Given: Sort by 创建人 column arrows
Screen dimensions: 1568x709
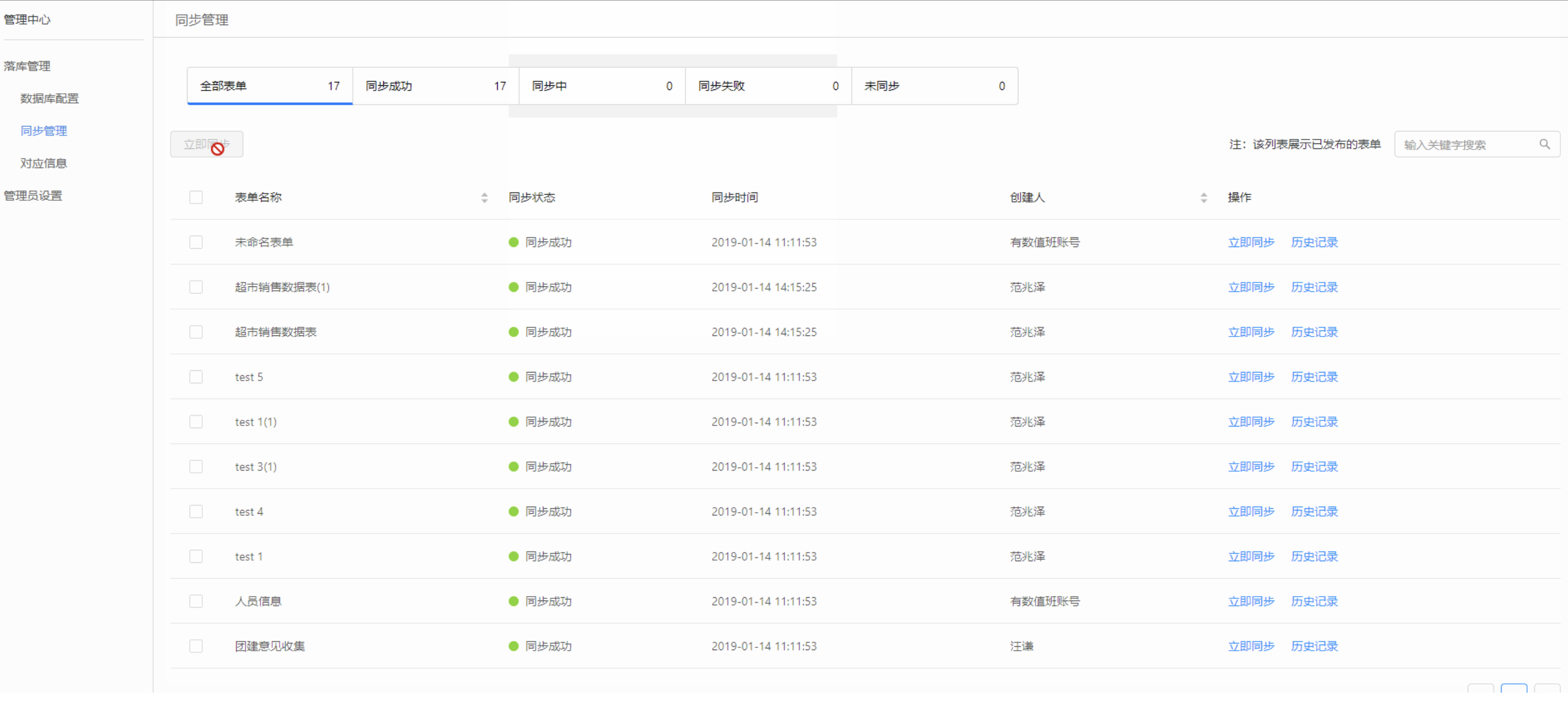Looking at the screenshot, I should (x=1203, y=197).
